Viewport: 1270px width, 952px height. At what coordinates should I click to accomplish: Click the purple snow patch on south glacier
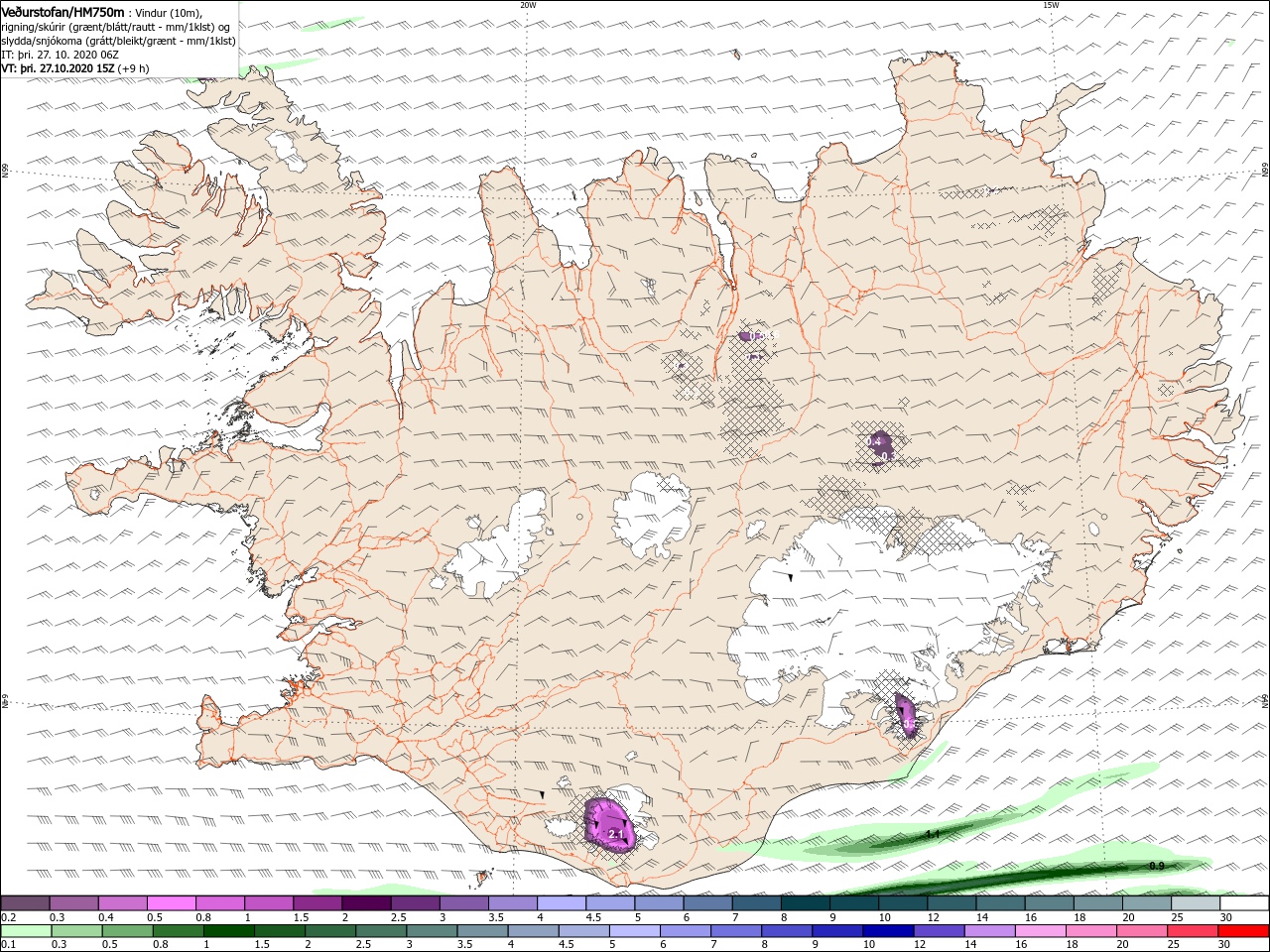coord(607,823)
